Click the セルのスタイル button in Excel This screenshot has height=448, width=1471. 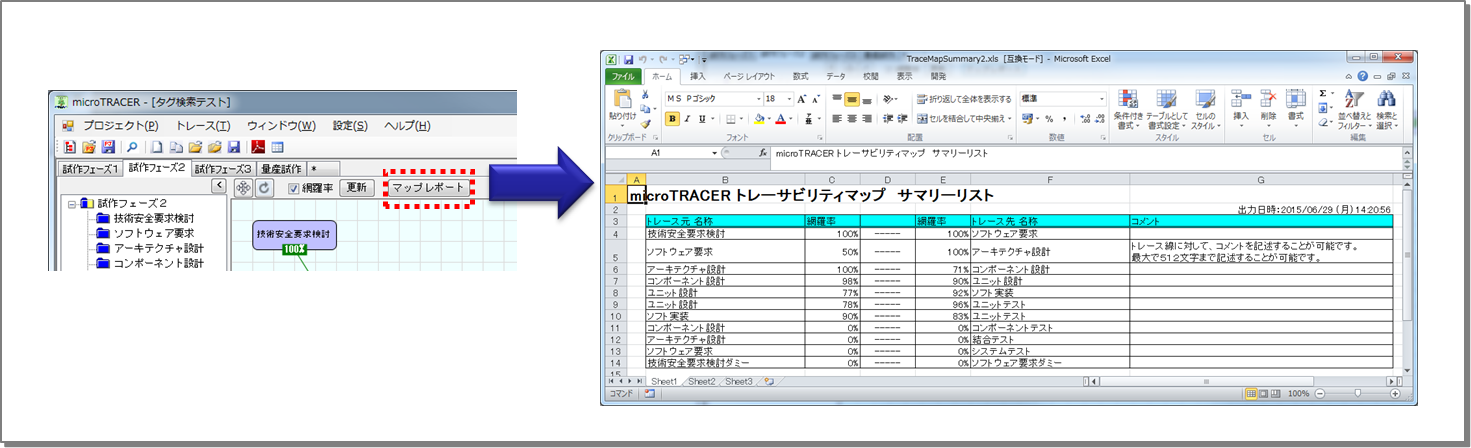1205,110
